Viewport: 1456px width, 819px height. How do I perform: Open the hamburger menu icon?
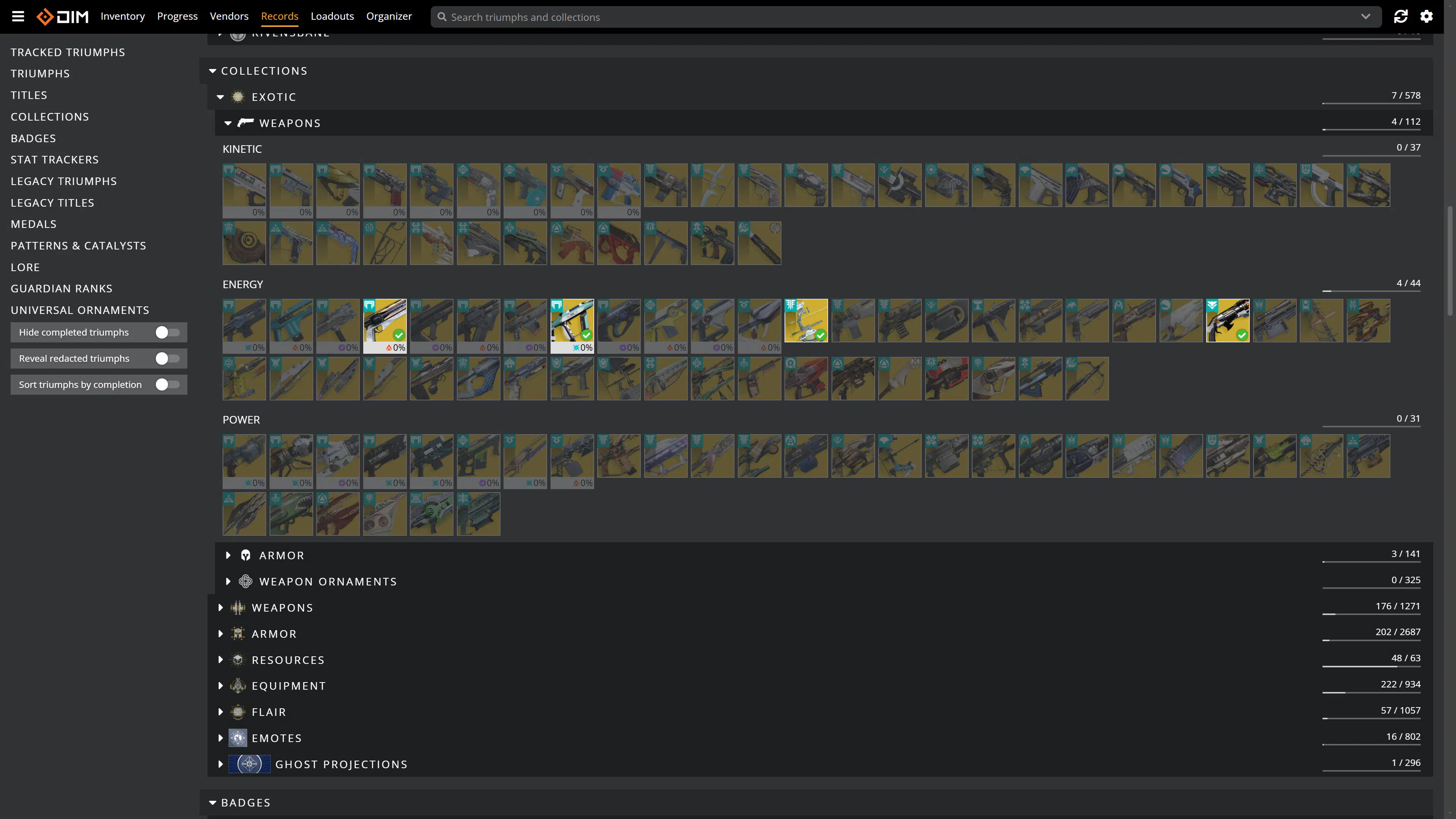[x=18, y=16]
